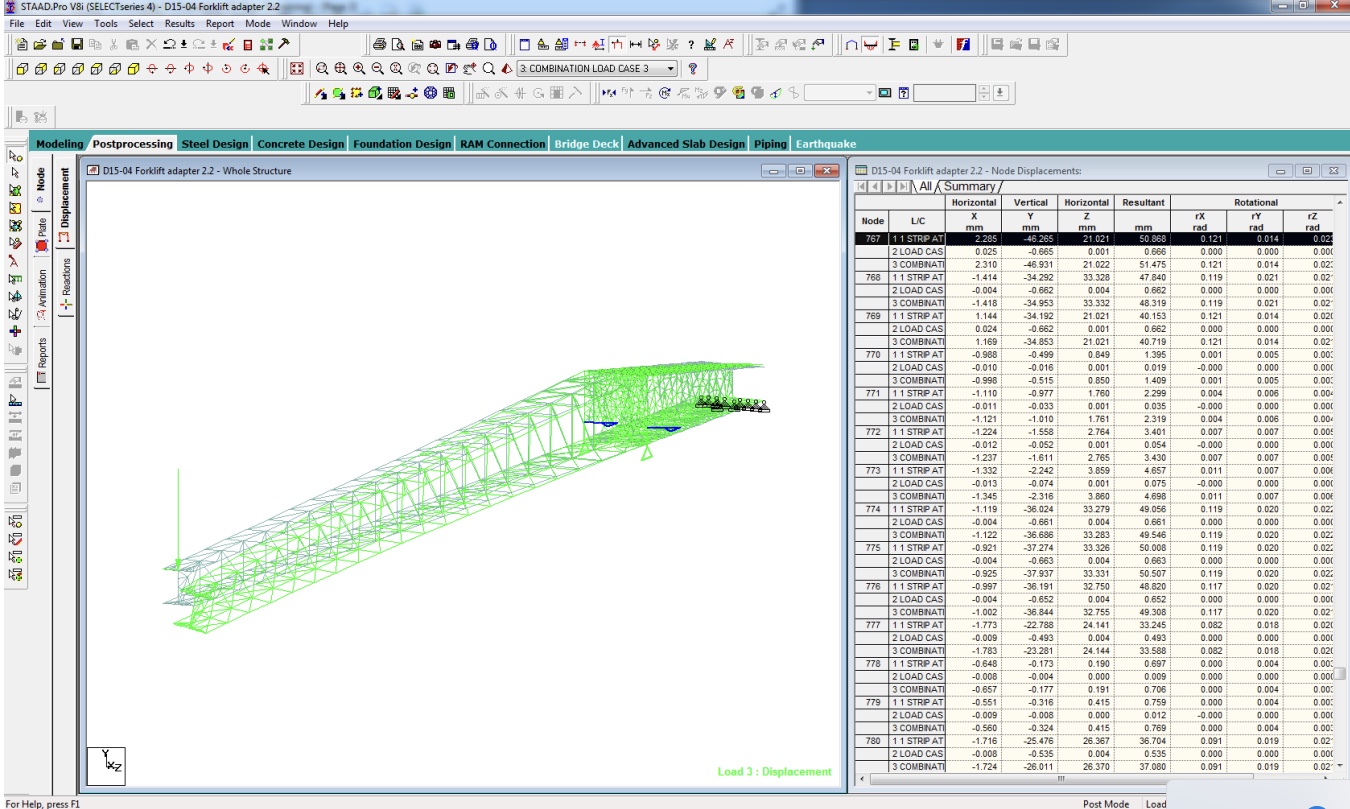
Task: Click the Open file folder icon
Action: pyautogui.click(x=40, y=44)
